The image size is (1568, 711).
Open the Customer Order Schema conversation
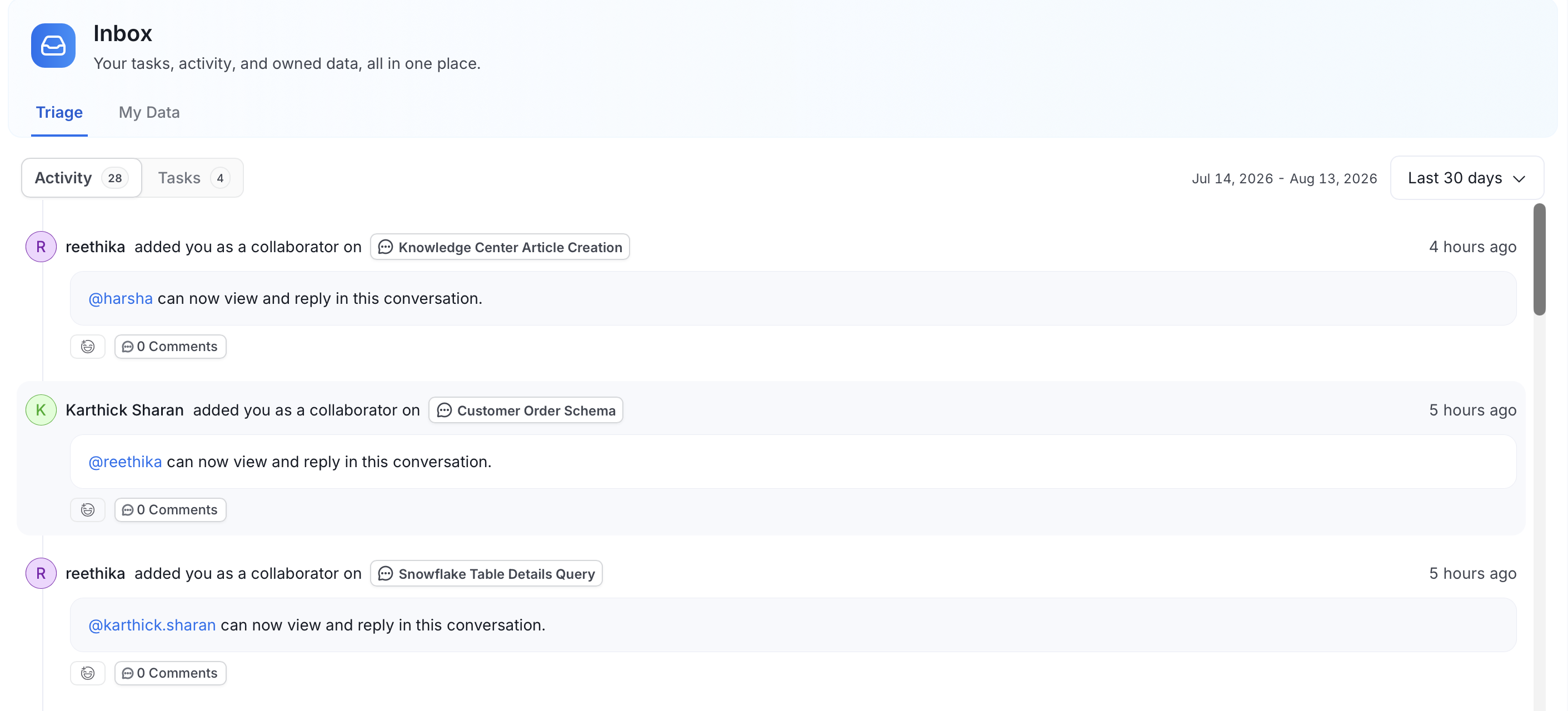click(526, 410)
